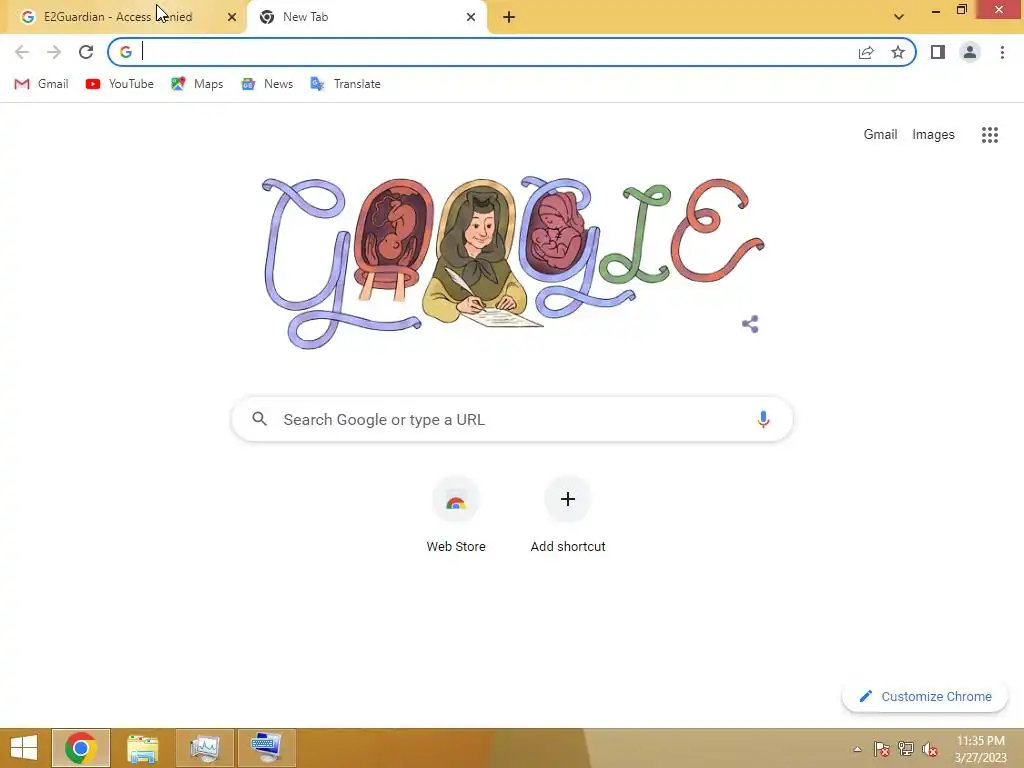Open Gmail bookmark in the bookmarks bar

pos(41,84)
